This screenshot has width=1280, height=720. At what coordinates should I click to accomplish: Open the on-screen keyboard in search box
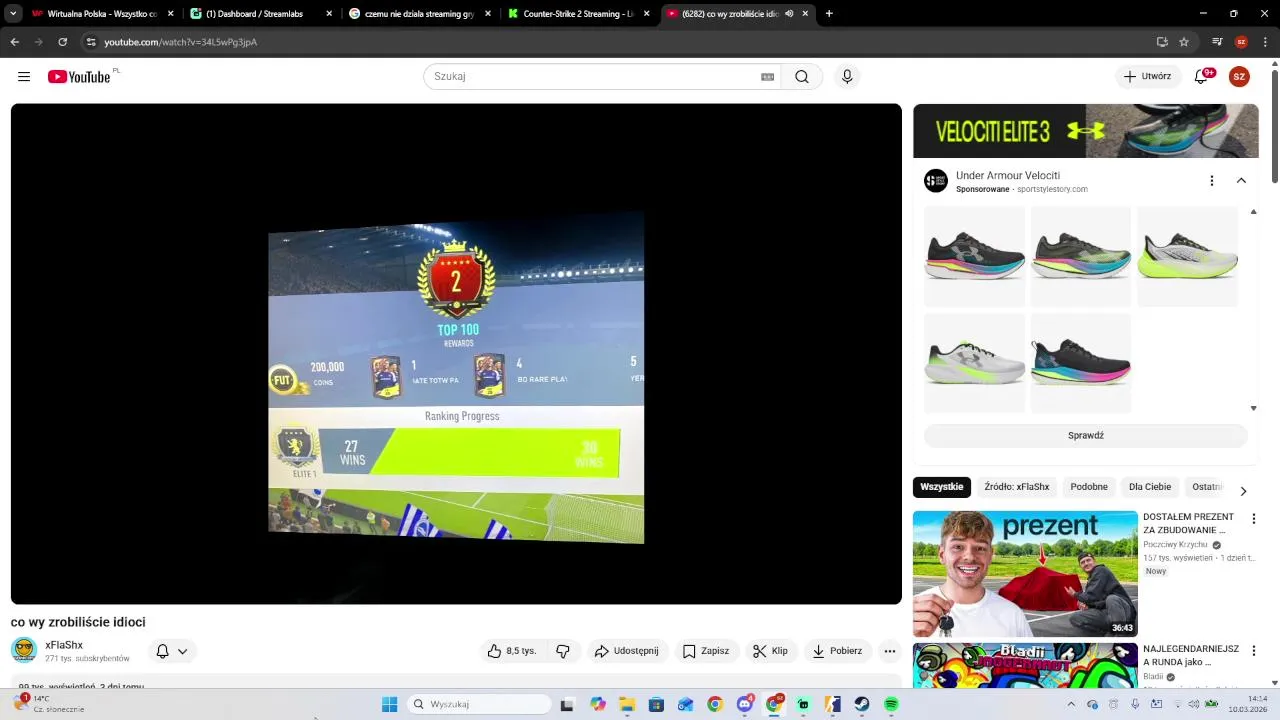point(768,77)
